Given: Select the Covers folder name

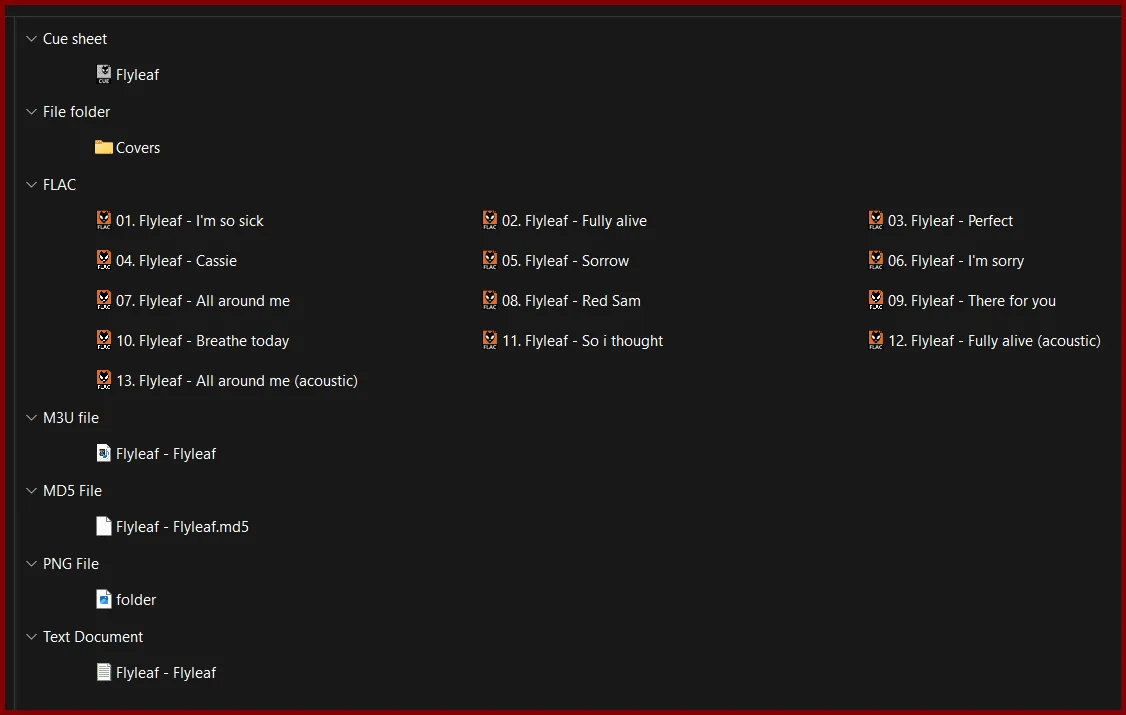Looking at the screenshot, I should tap(138, 148).
